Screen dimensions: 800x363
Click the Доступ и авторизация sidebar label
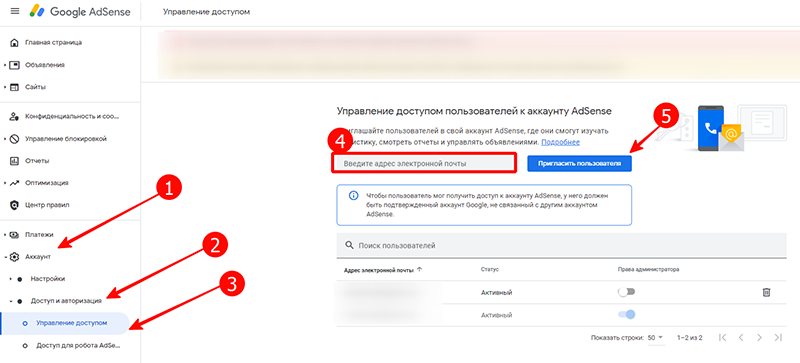pyautogui.click(x=66, y=301)
